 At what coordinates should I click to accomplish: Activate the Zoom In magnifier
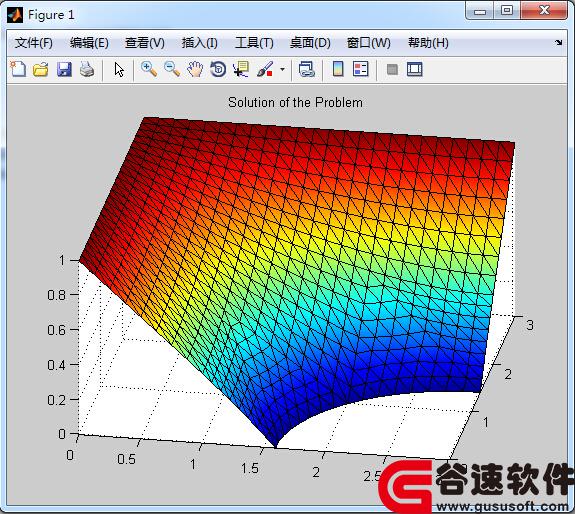pos(149,69)
